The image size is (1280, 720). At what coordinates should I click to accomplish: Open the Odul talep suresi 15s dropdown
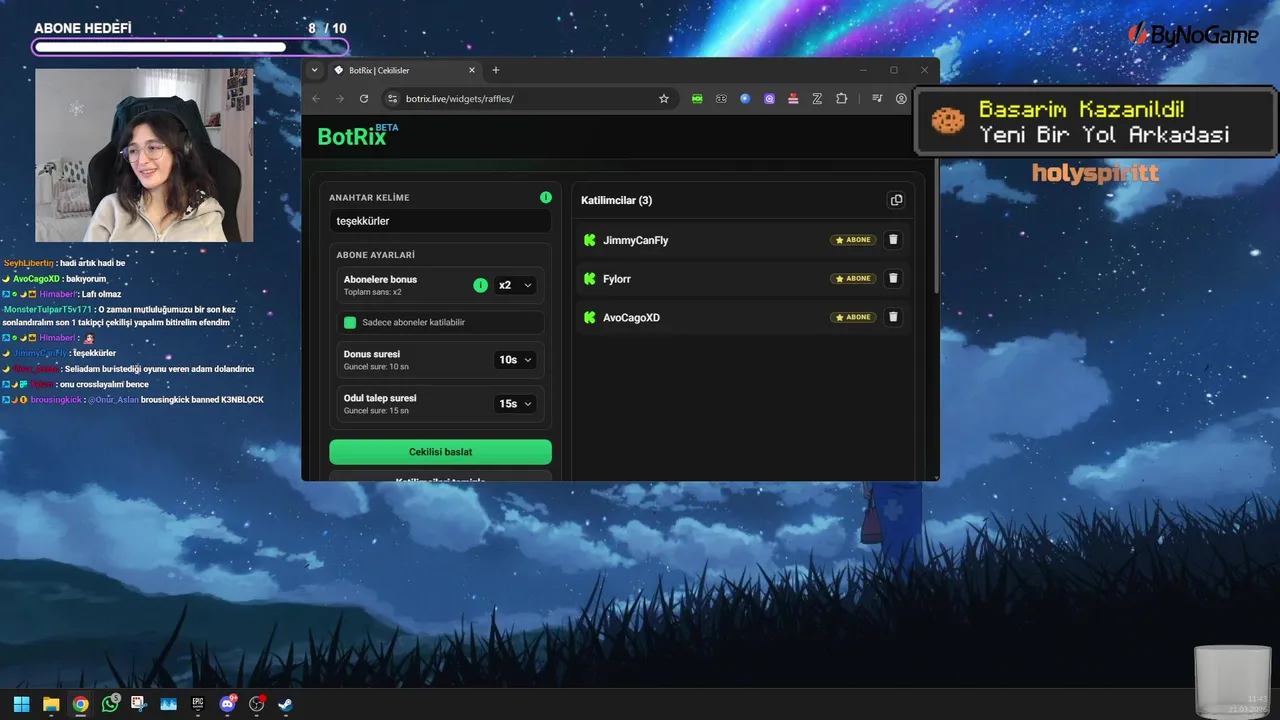[516, 404]
